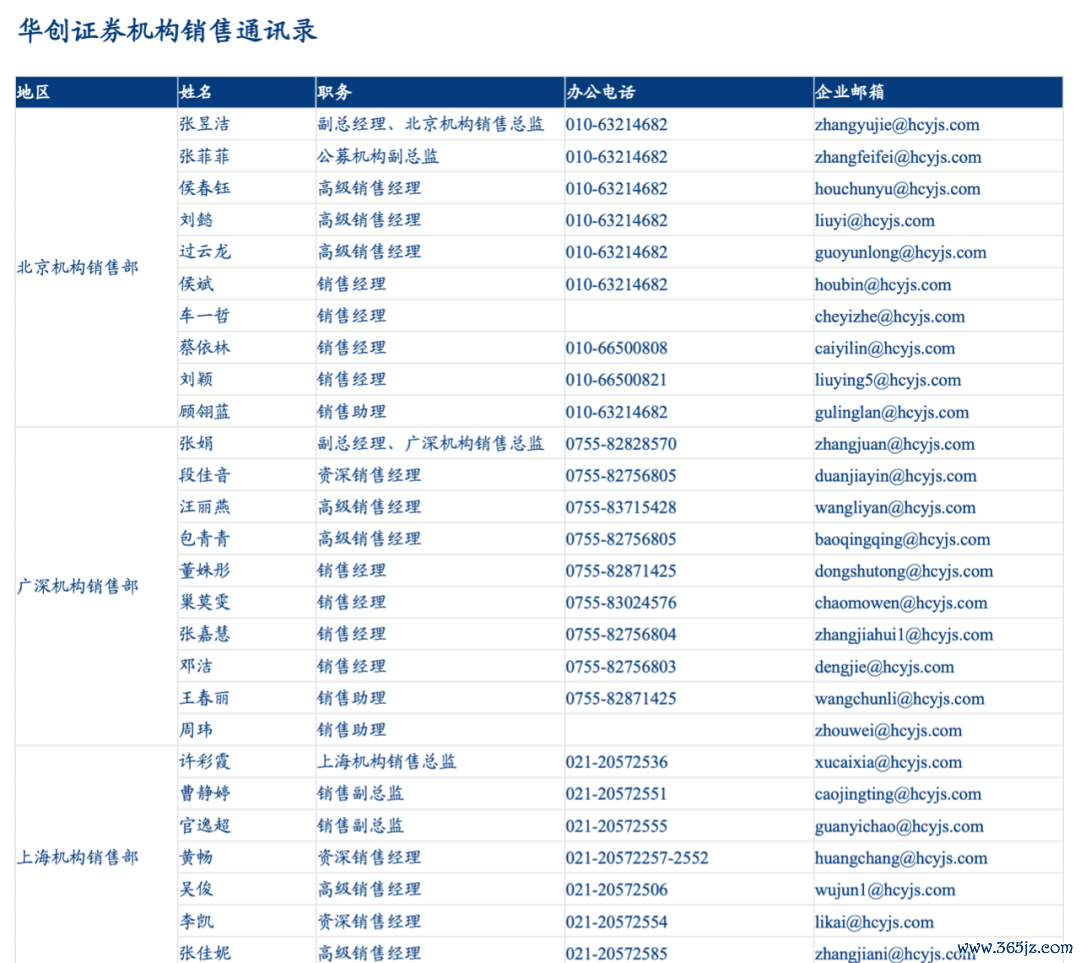Click the phone number 0755-83024576
The image size is (1080, 963).
pos(621,603)
